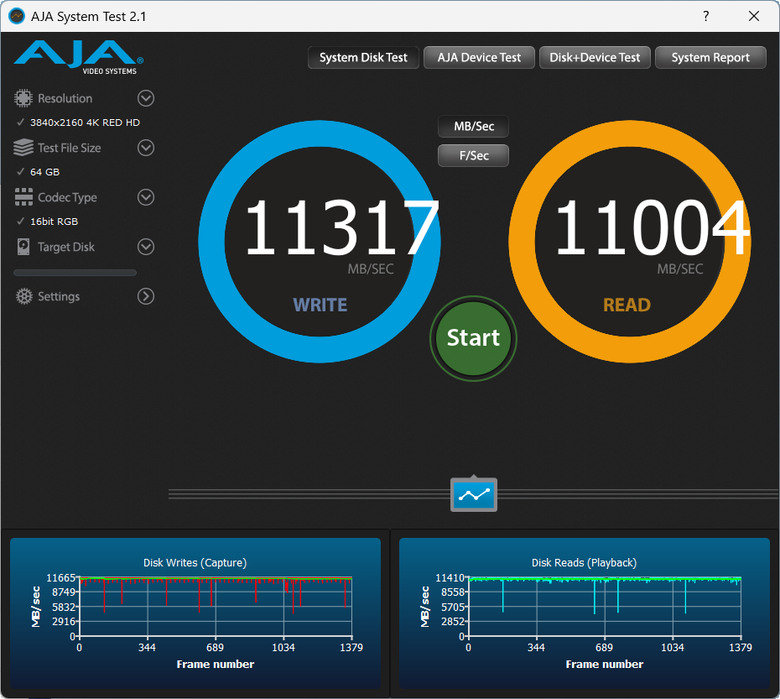Click the Disk Reads (Playback) graph

coord(584,613)
